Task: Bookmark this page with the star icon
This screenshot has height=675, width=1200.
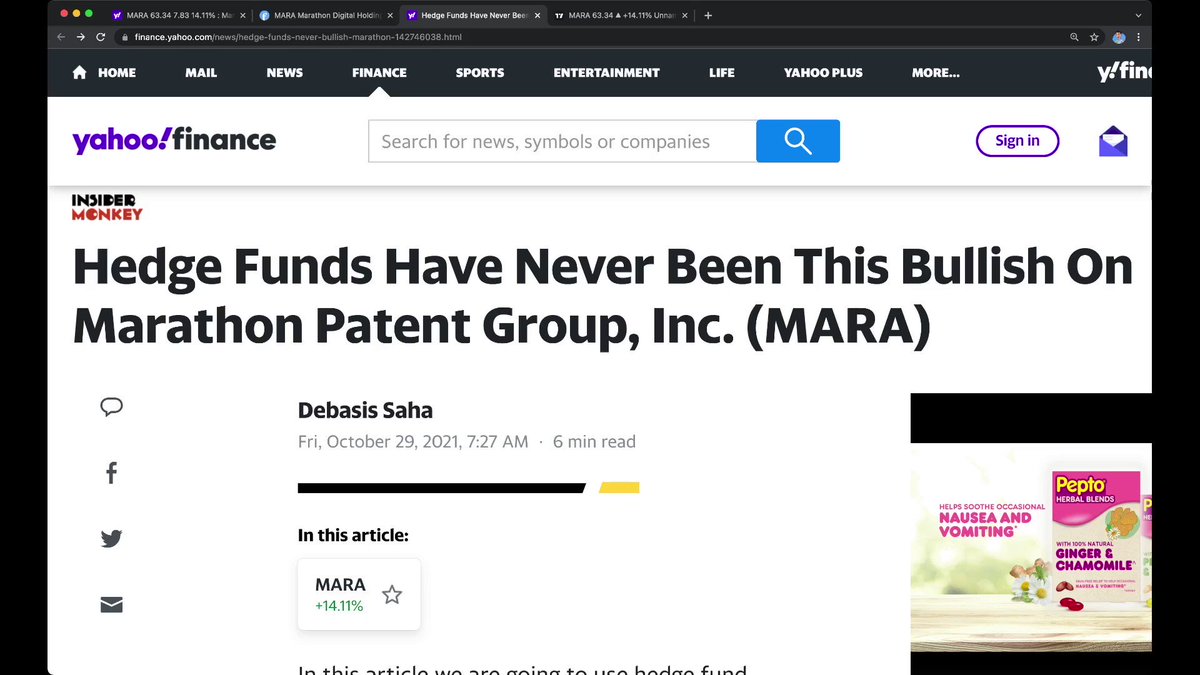Action: (x=1096, y=37)
